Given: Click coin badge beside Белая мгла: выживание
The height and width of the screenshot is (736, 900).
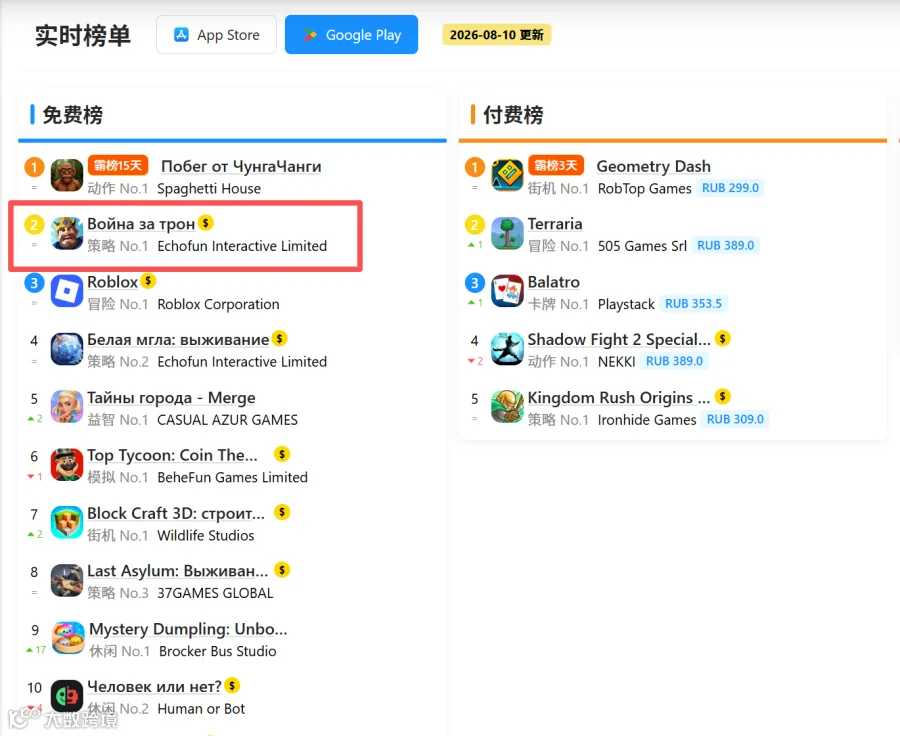Looking at the screenshot, I should 280,338.
